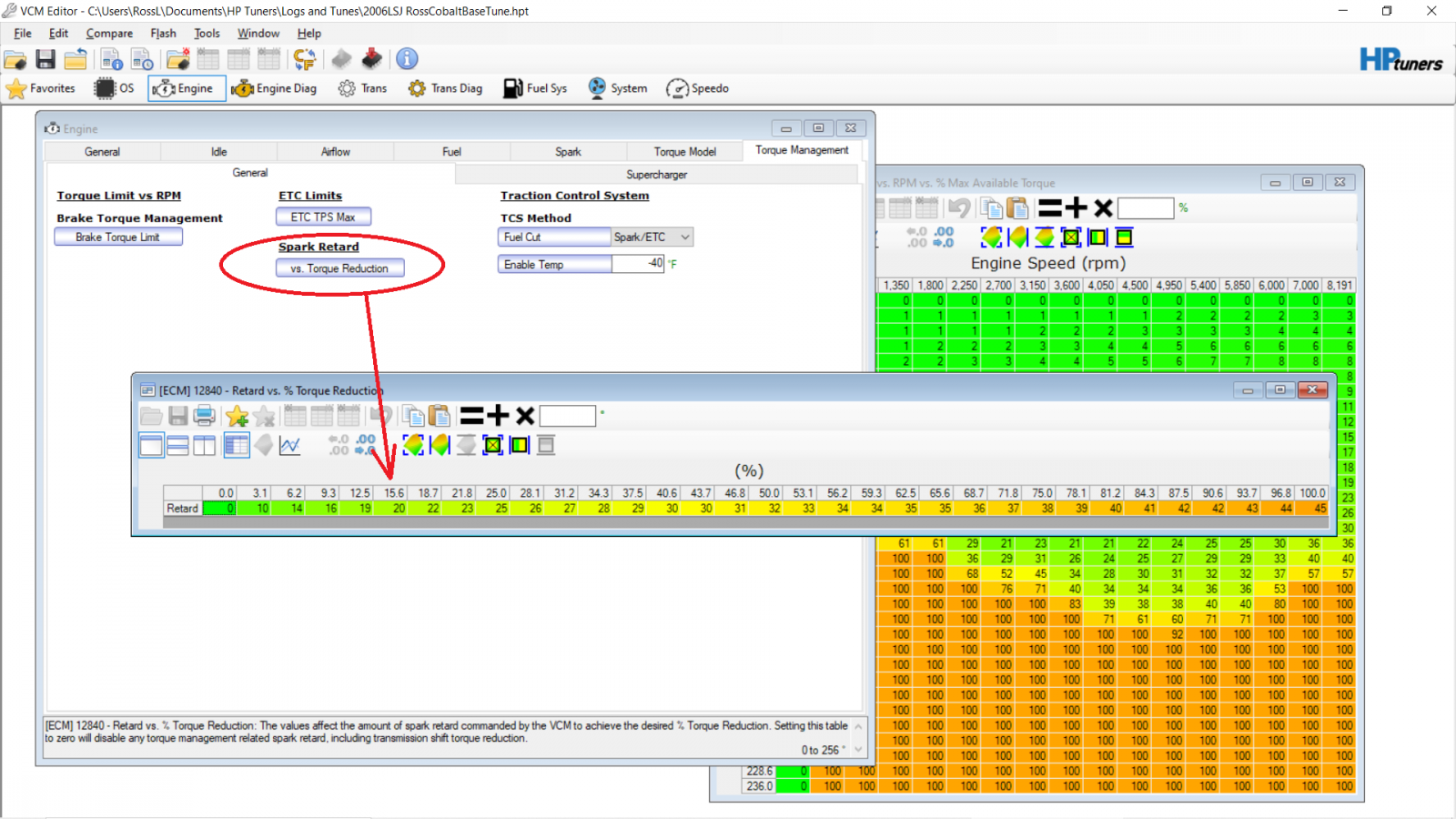Switch to the Supercharger sub-tab

click(656, 175)
